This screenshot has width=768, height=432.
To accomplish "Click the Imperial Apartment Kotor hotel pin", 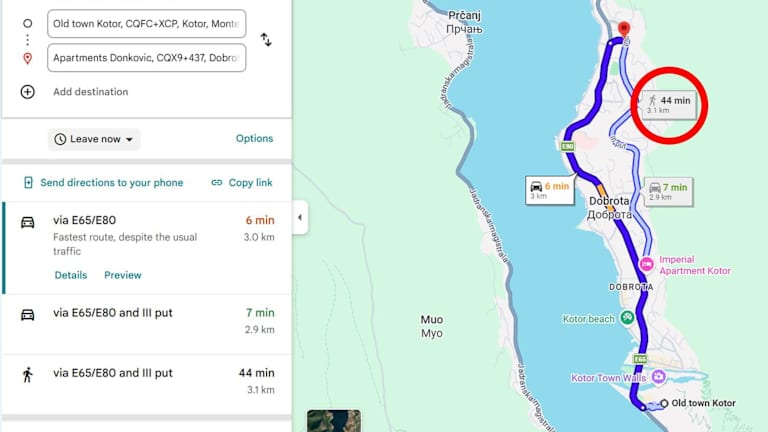I will (646, 265).
